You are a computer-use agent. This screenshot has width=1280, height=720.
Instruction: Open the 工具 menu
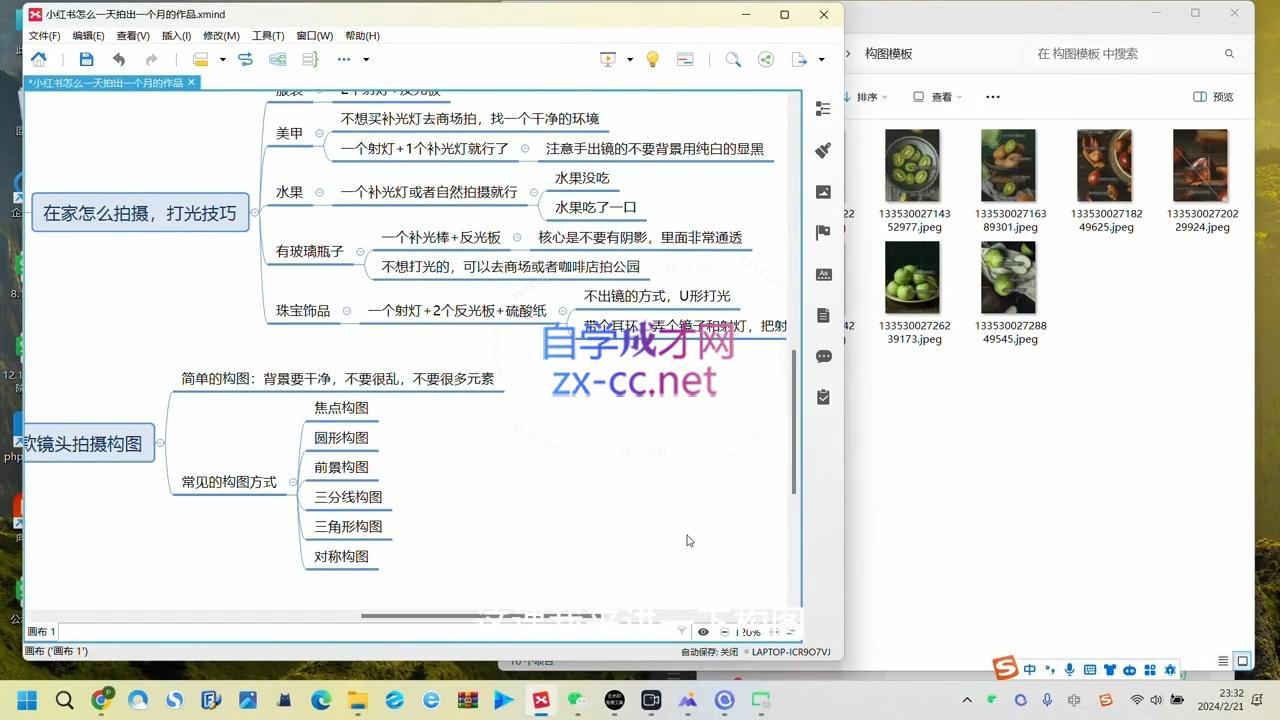[266, 35]
